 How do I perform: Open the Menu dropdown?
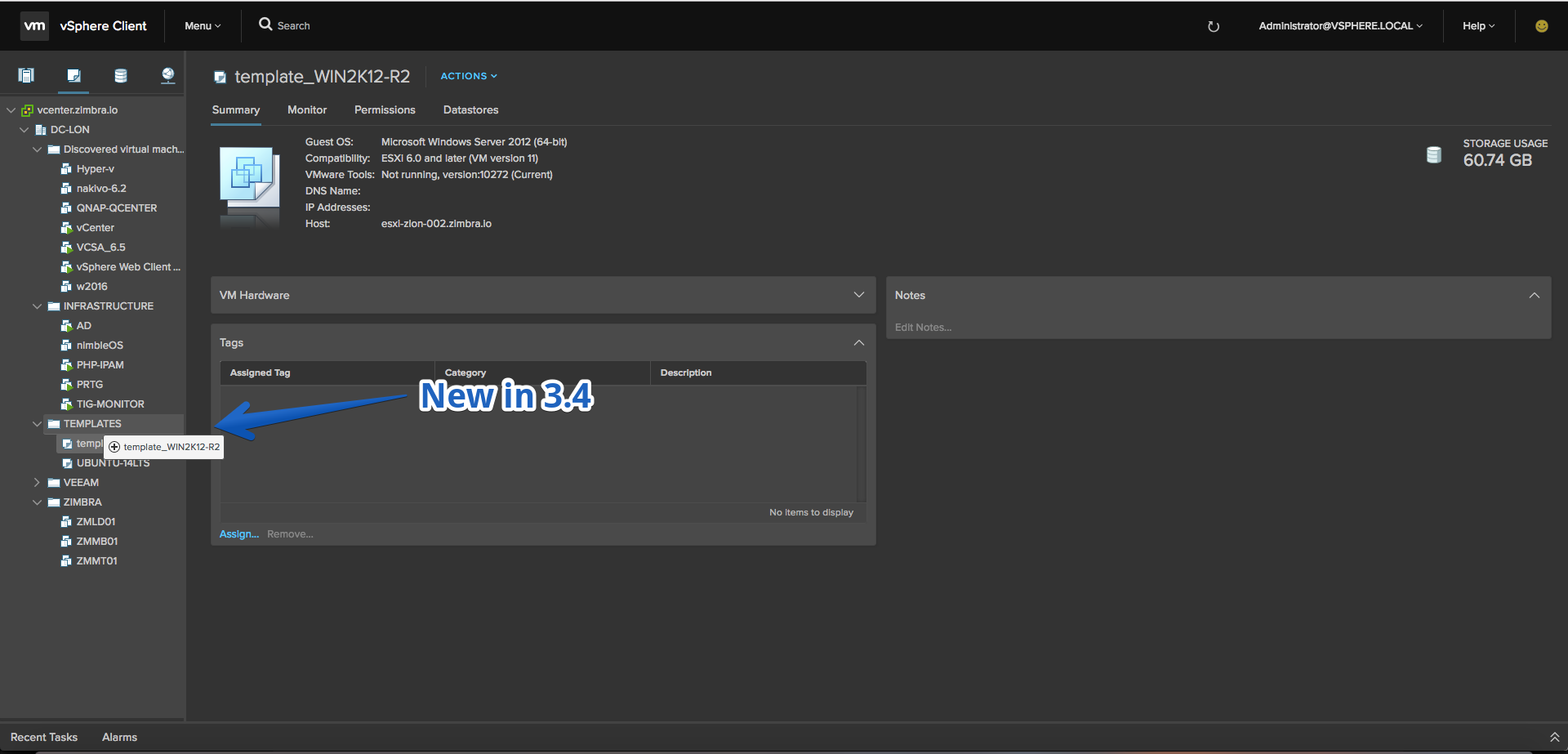[x=203, y=26]
